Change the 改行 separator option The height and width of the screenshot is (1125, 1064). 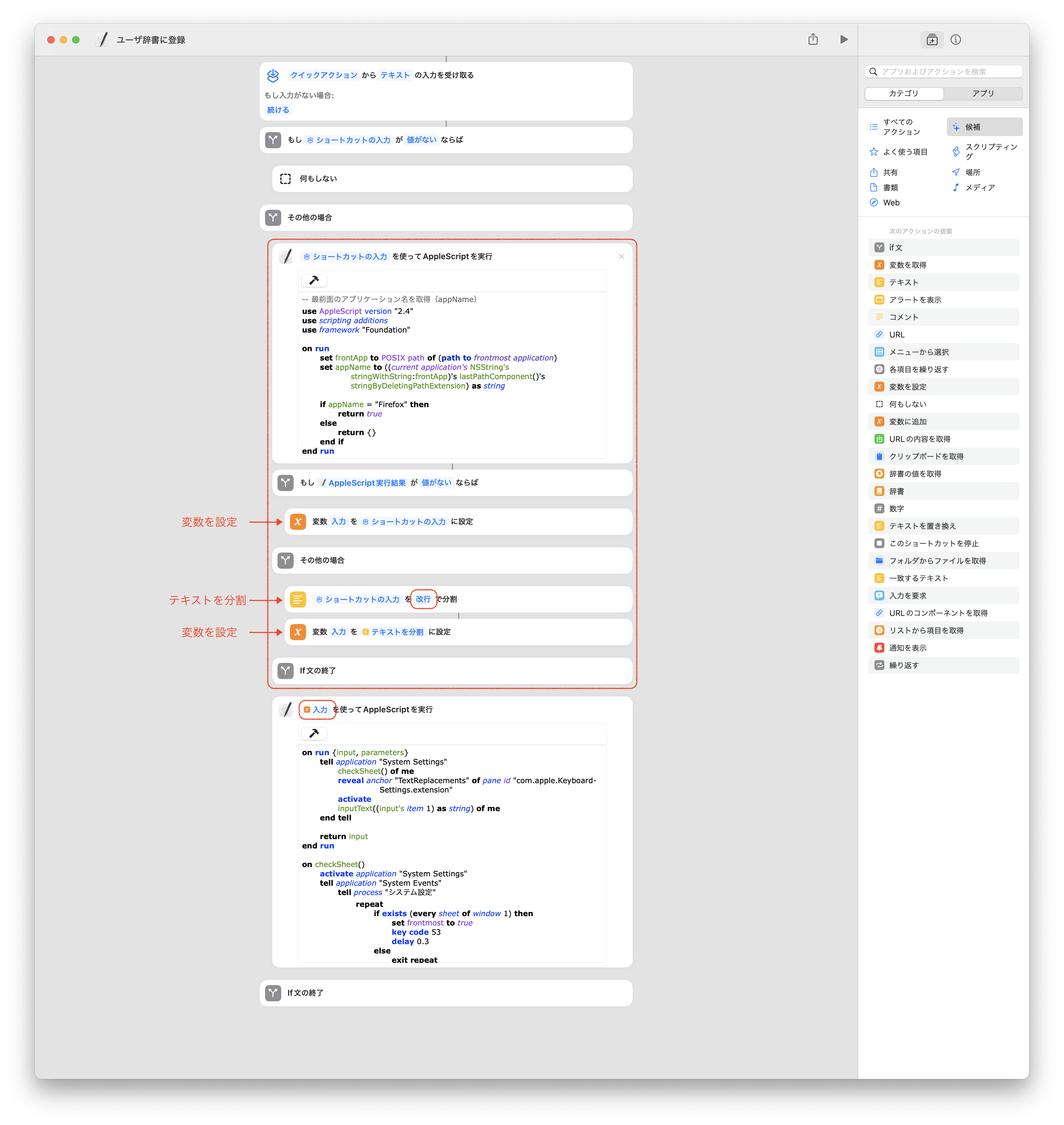[423, 599]
